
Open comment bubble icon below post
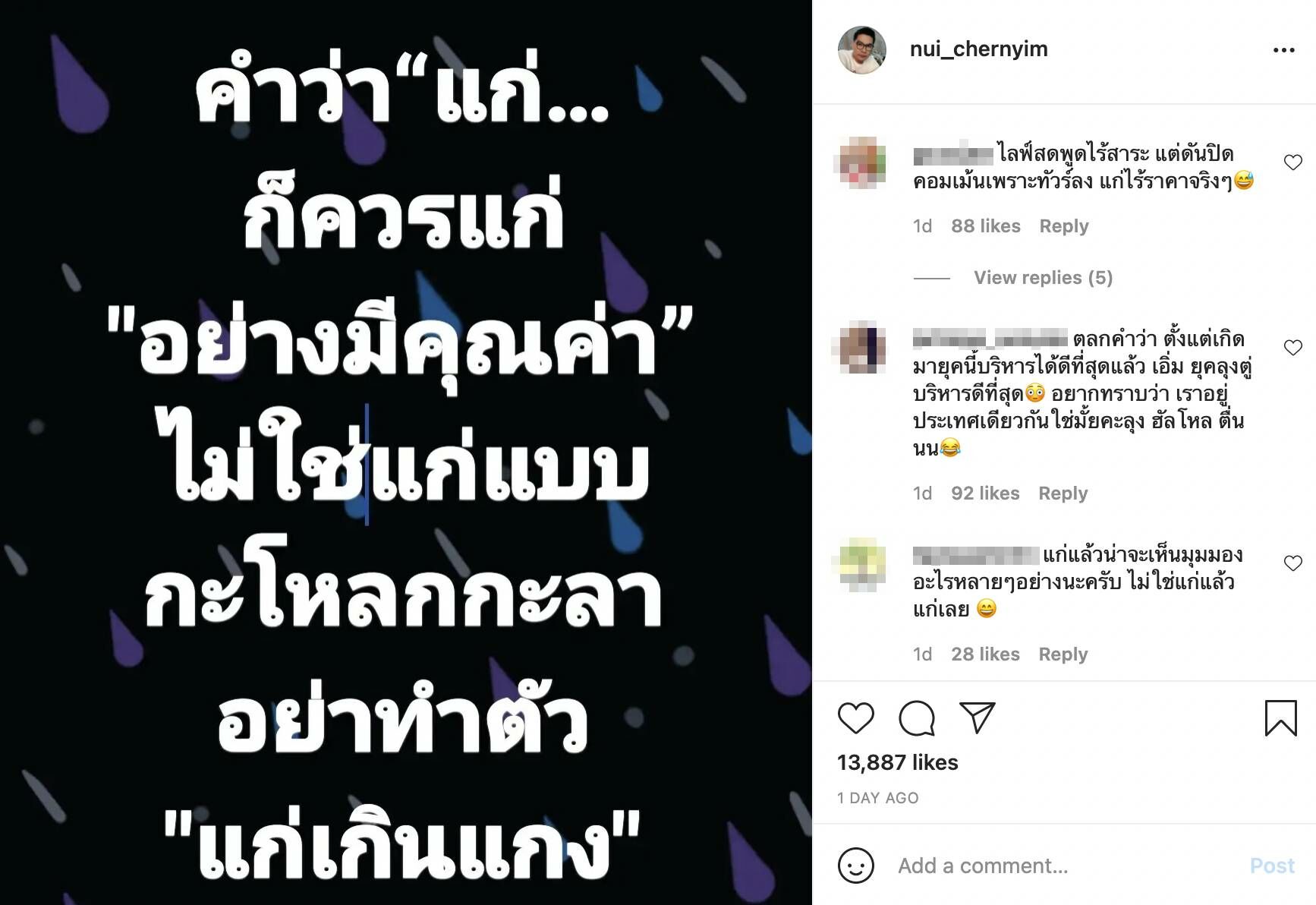click(x=916, y=718)
